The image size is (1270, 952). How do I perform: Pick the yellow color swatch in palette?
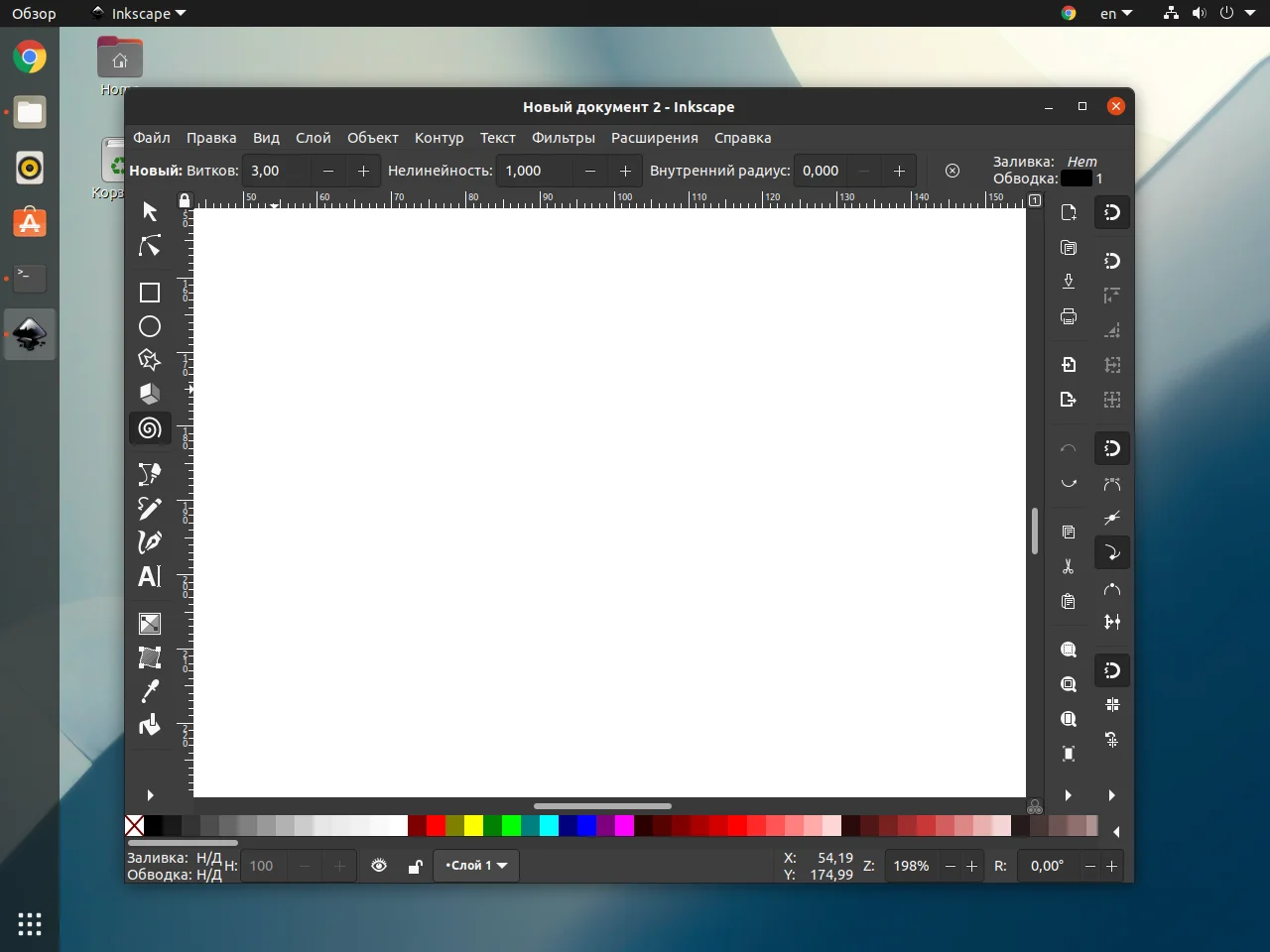(x=473, y=825)
